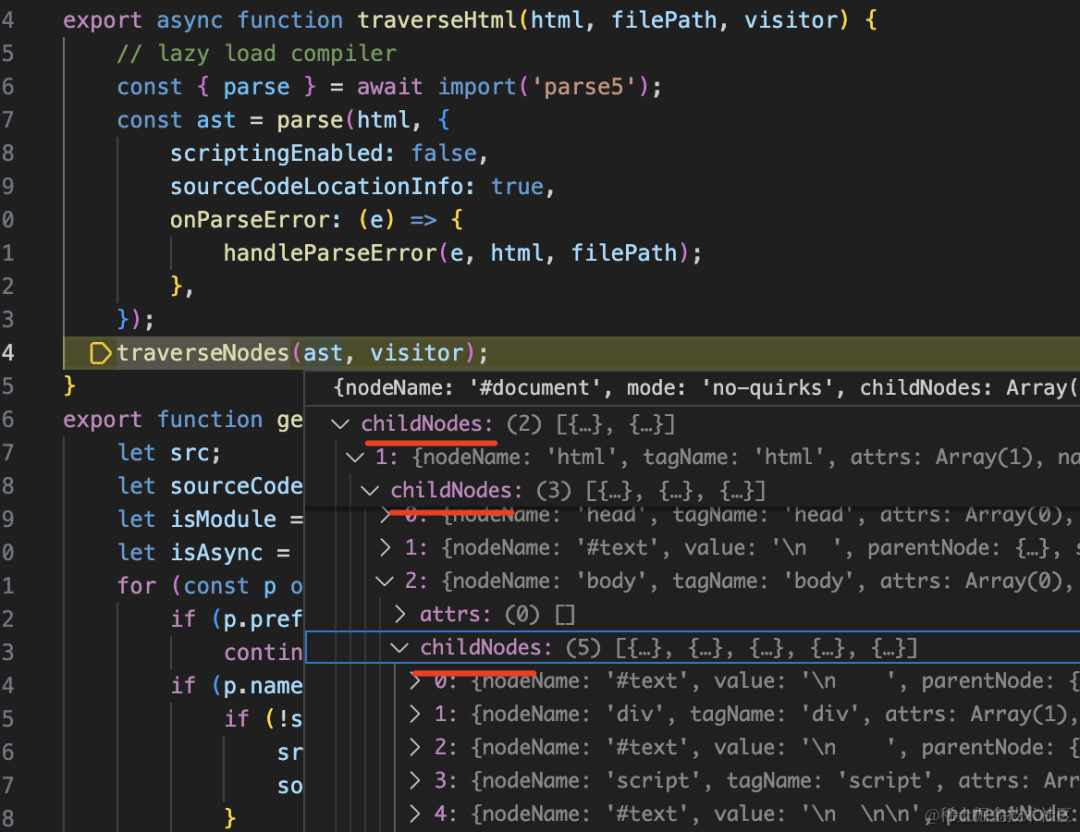Click the filePath parameter in function signature
Viewport: 1080px width, 832px height.
coord(664,20)
